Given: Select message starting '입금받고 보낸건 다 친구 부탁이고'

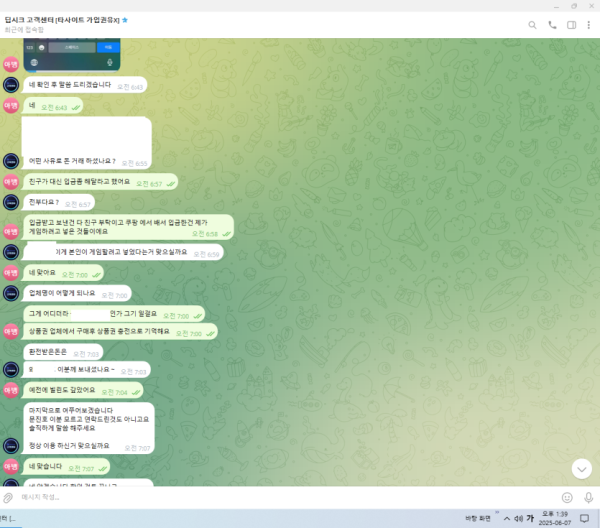Looking at the screenshot, I should (128, 227).
